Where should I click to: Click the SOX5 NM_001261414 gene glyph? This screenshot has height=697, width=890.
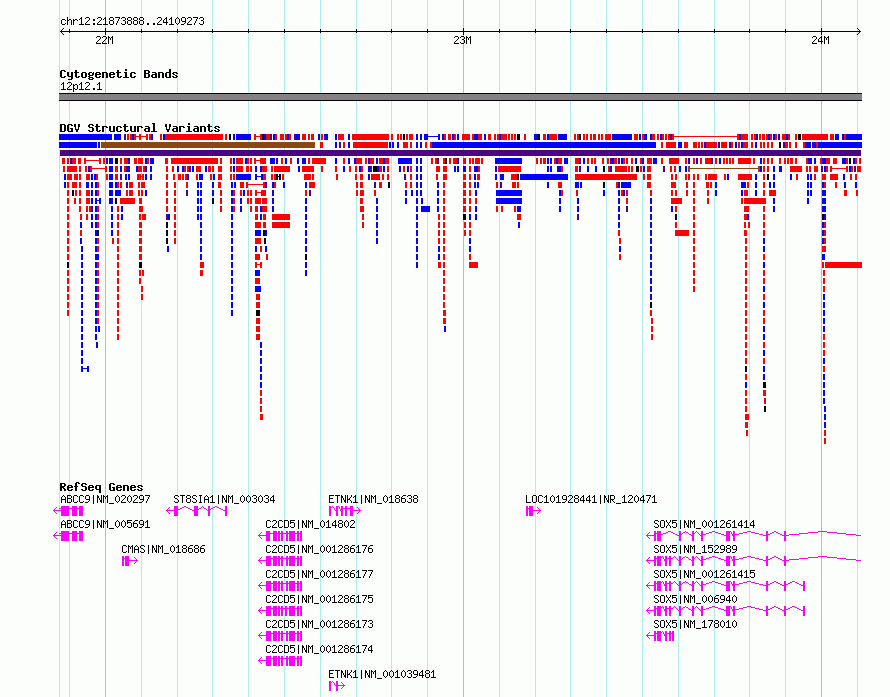point(754,536)
